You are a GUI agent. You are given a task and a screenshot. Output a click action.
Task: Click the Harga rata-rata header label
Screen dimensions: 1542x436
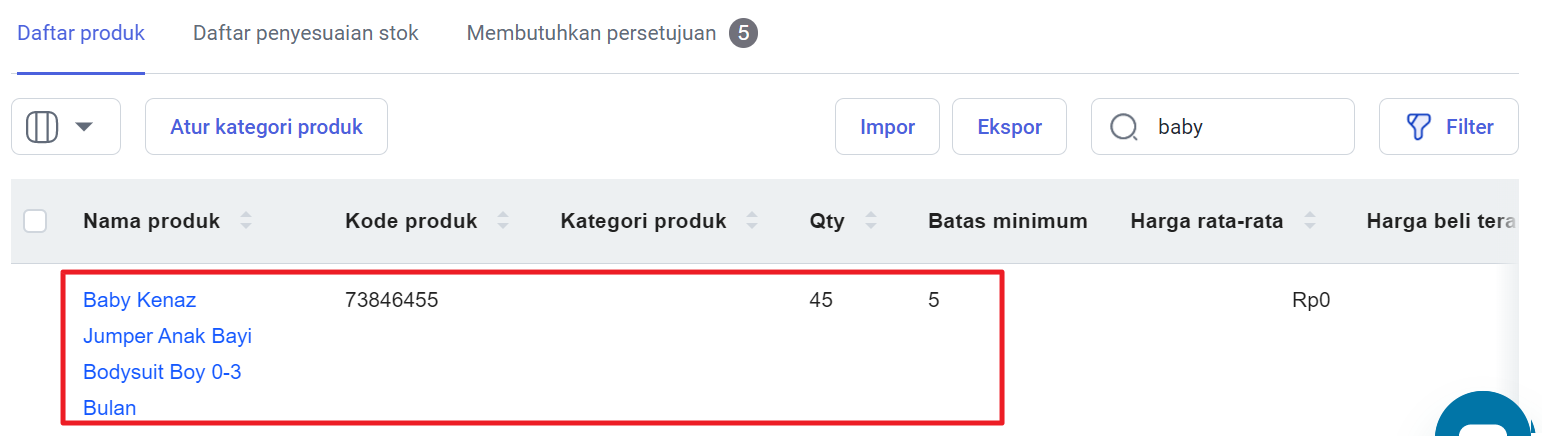(x=1207, y=221)
